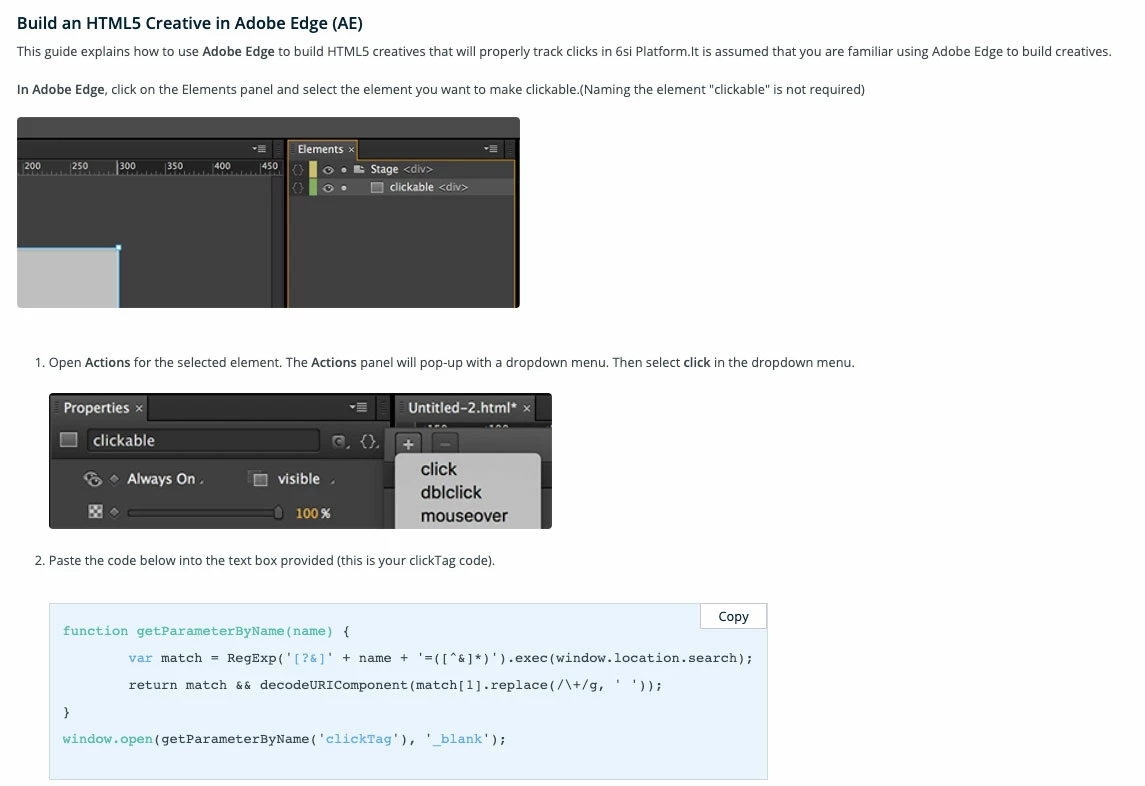Click 'var match = RegExp' code line

click(x=440, y=658)
